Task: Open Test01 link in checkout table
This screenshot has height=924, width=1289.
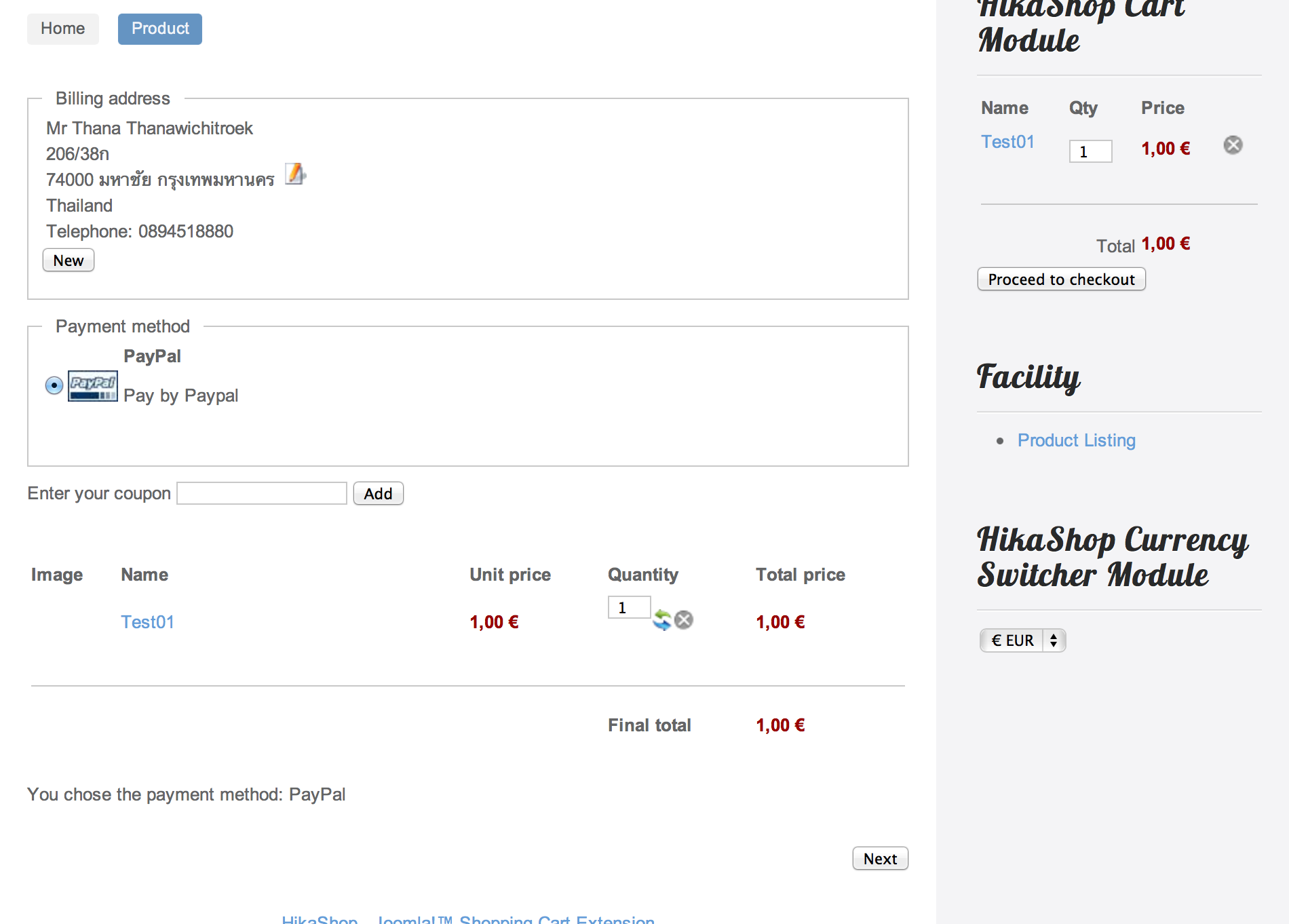Action: 148,622
